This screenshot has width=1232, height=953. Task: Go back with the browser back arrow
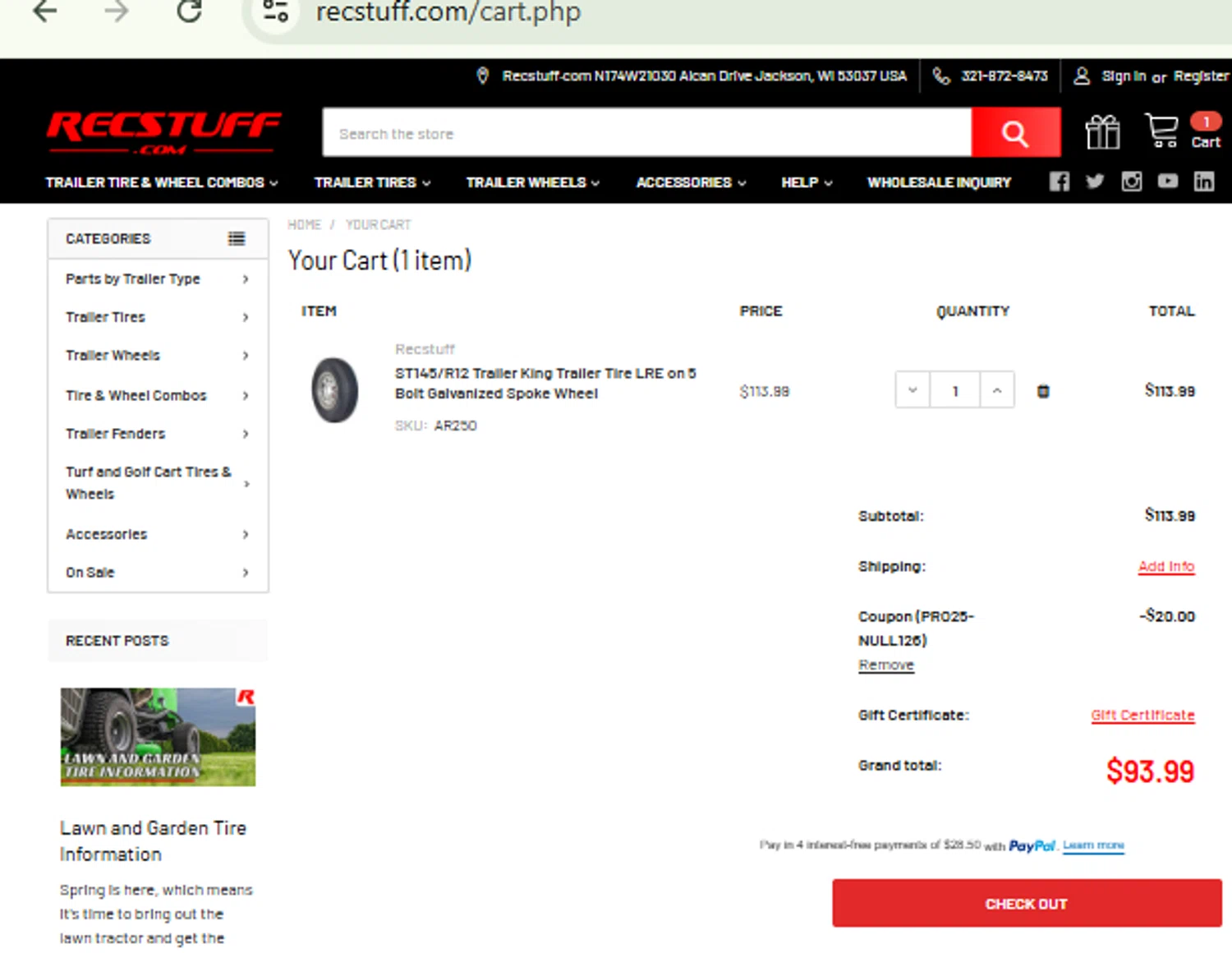point(45,12)
